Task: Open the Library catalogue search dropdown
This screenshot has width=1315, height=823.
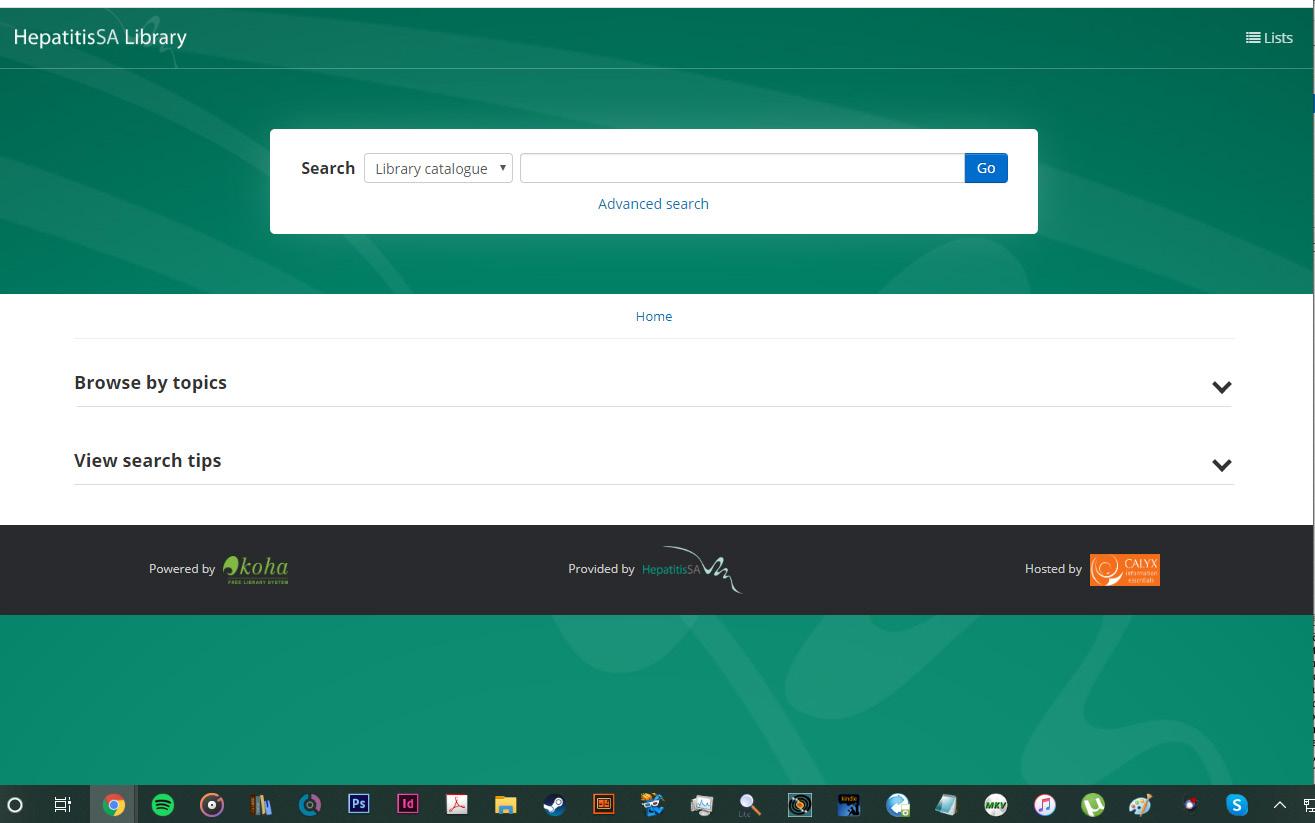Action: [x=438, y=168]
